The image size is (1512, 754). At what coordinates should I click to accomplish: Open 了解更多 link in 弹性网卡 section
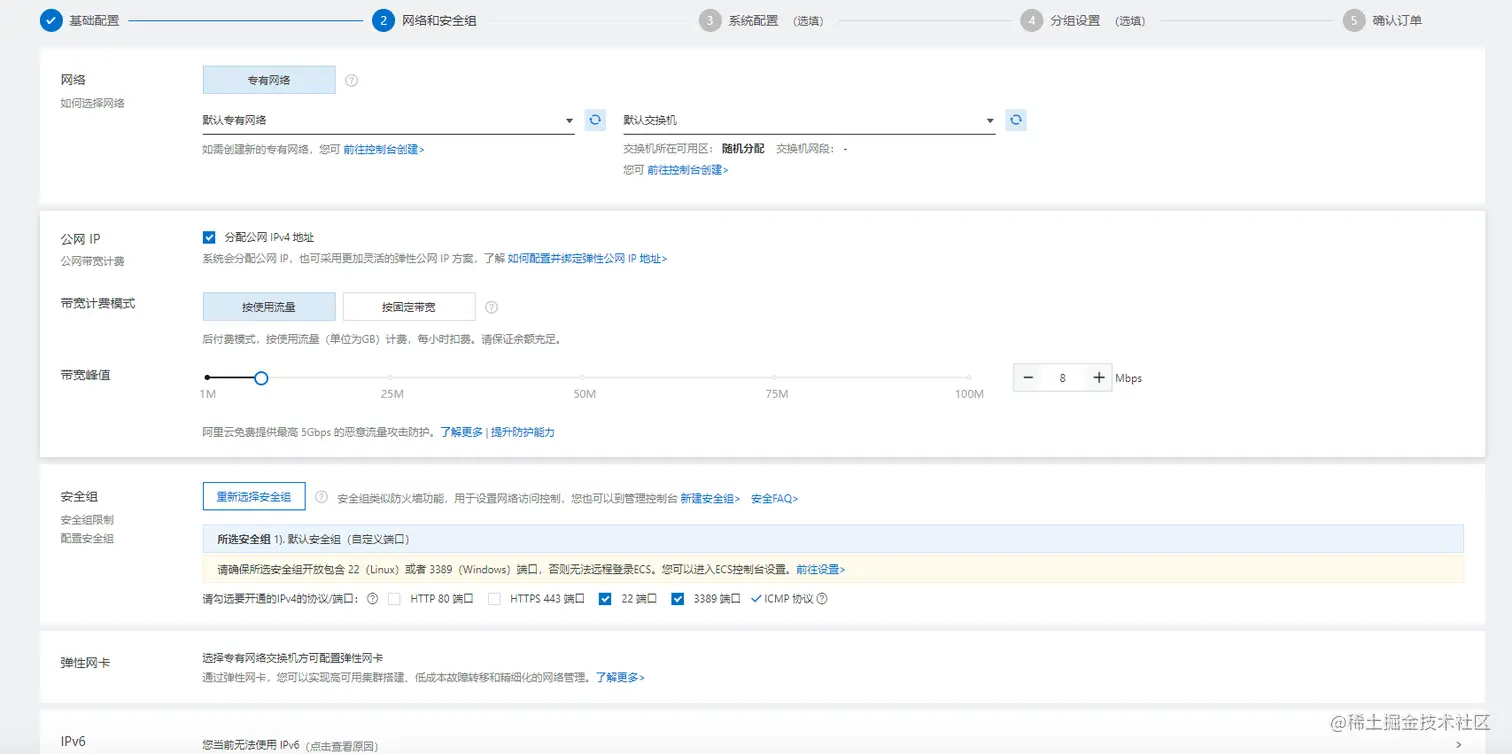point(620,677)
